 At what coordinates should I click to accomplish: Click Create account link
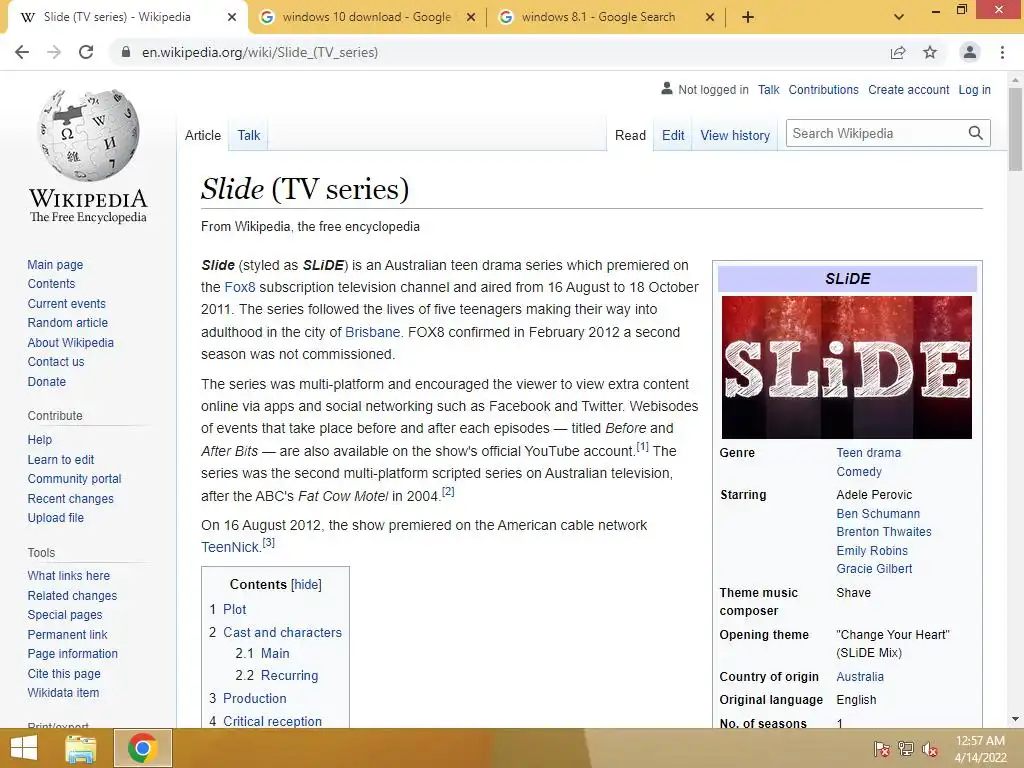pos(908,89)
